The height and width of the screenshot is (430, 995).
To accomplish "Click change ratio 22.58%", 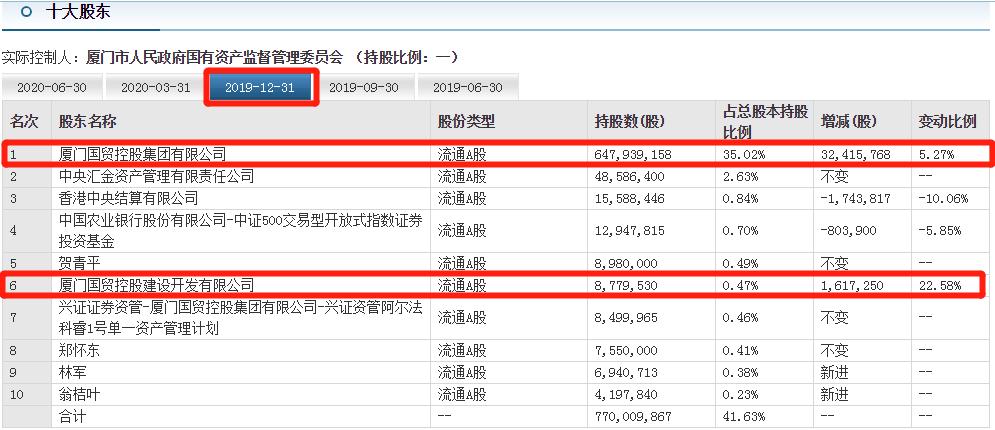I will coord(939,285).
